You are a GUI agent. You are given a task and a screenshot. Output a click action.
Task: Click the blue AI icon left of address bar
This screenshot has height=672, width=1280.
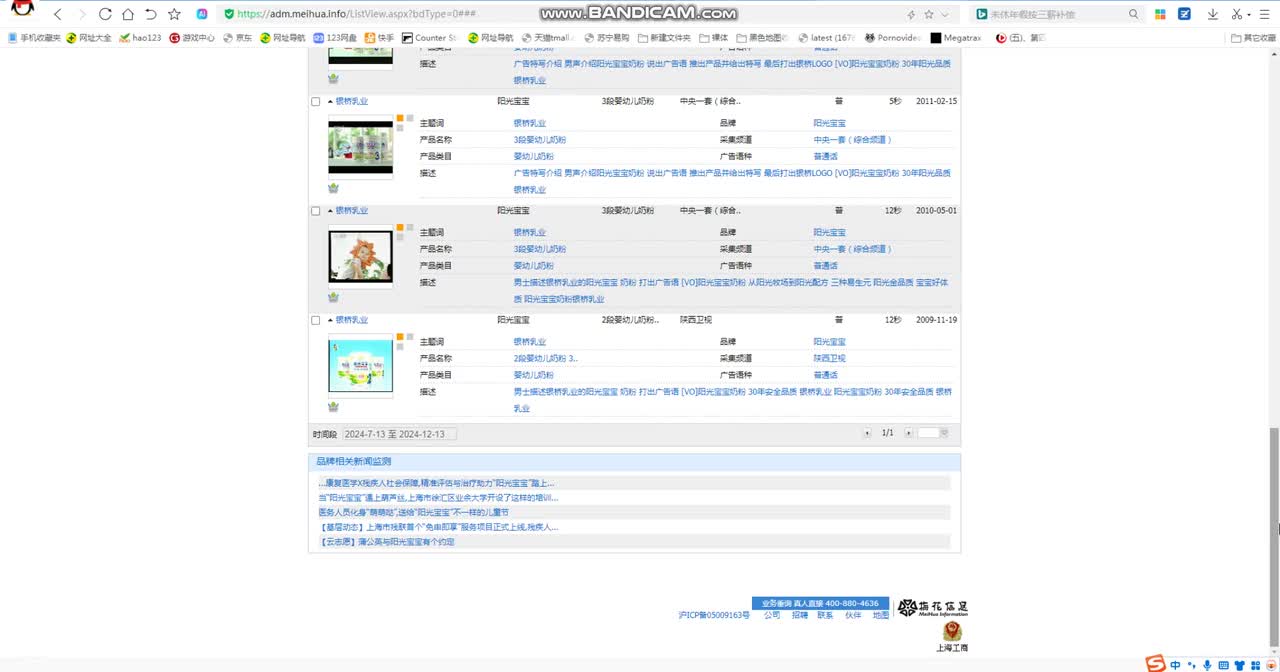click(202, 14)
